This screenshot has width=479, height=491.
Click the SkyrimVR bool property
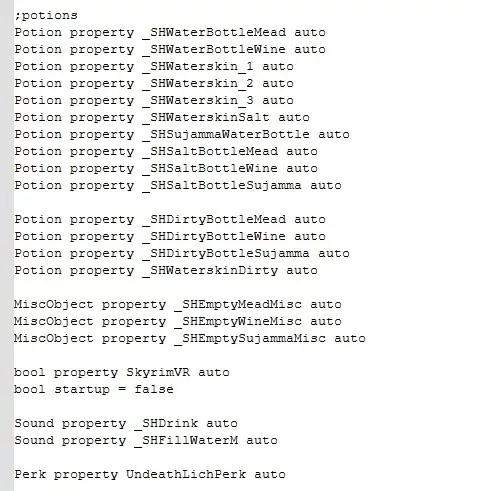coord(158,373)
